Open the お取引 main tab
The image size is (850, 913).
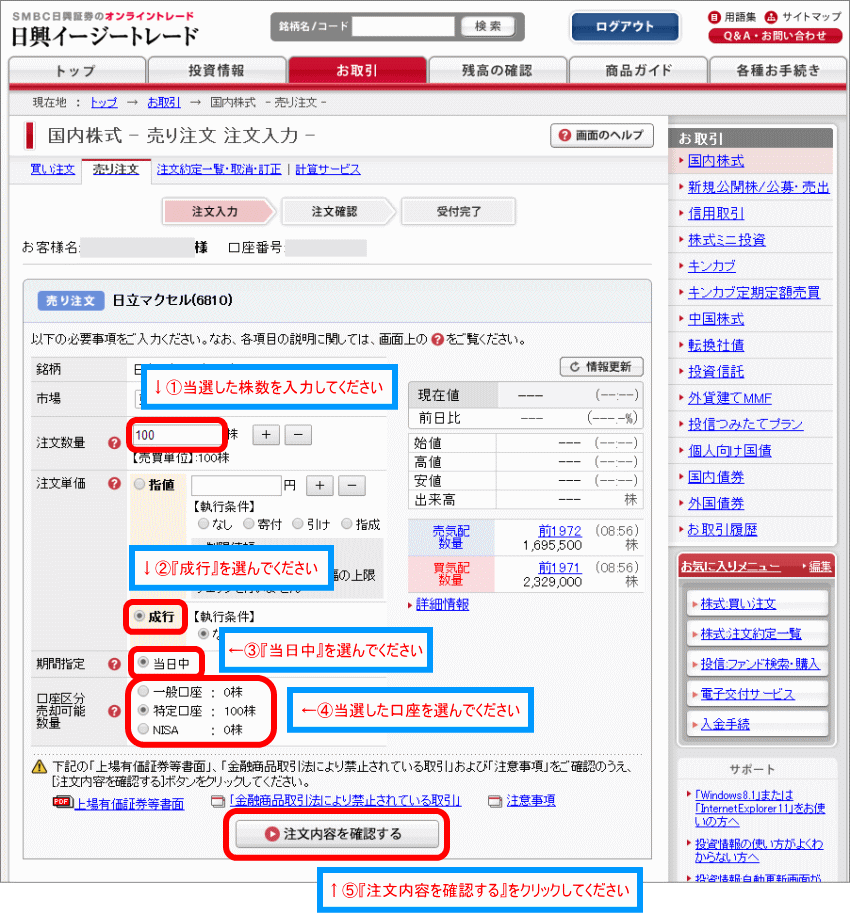click(357, 70)
